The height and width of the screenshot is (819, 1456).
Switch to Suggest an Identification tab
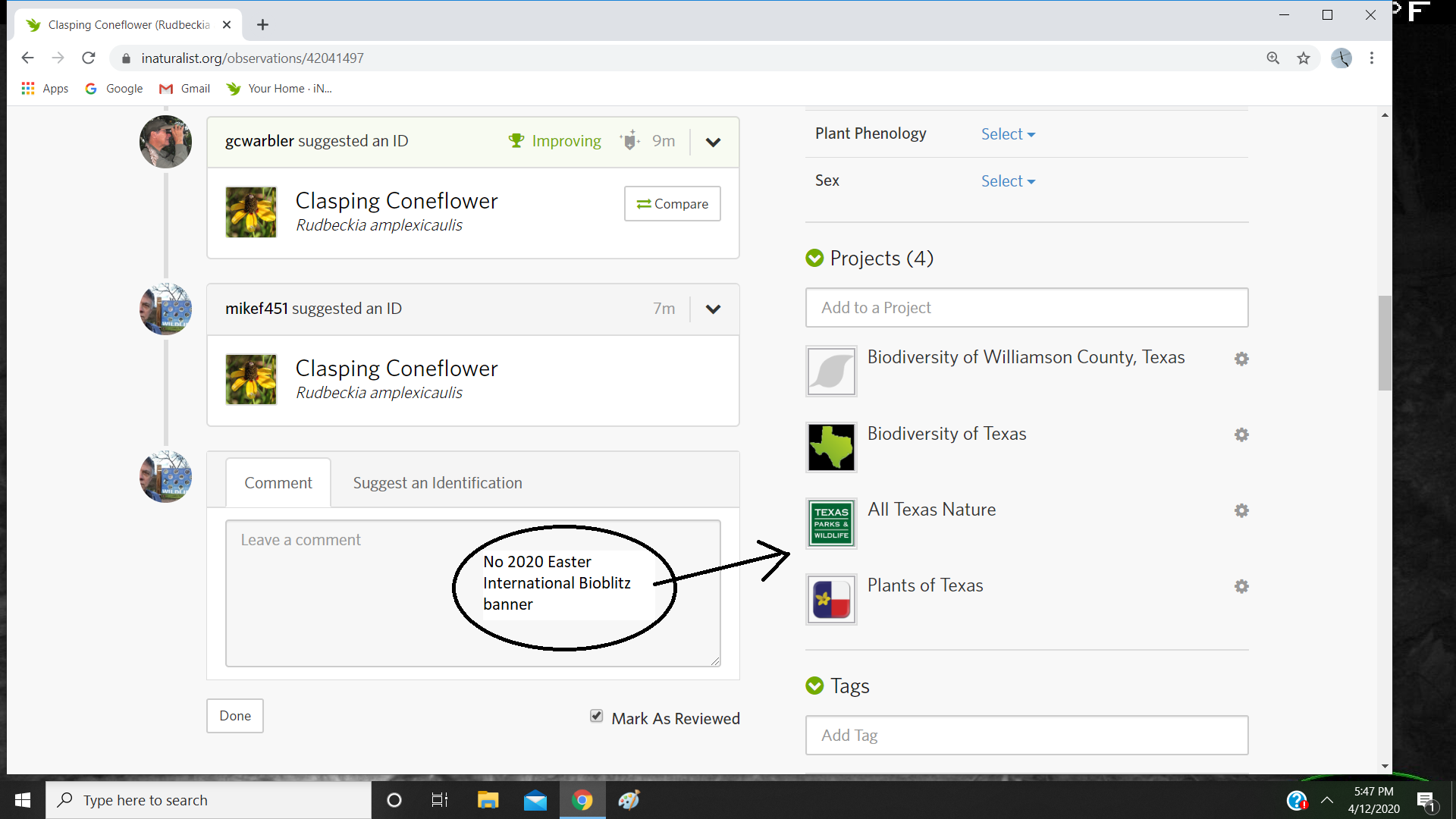(x=438, y=483)
